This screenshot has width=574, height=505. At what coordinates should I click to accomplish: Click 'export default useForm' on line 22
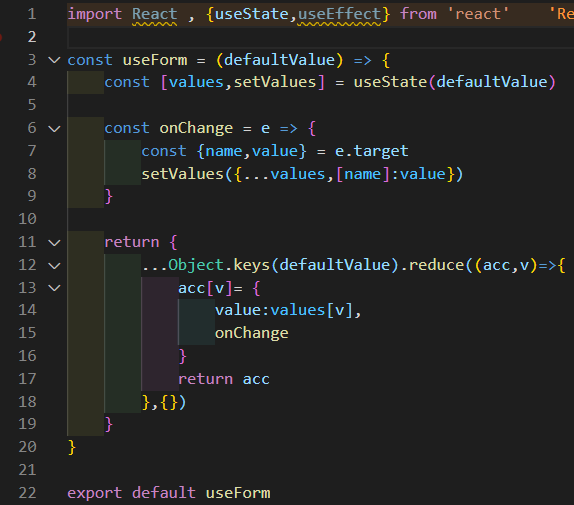click(x=169, y=493)
